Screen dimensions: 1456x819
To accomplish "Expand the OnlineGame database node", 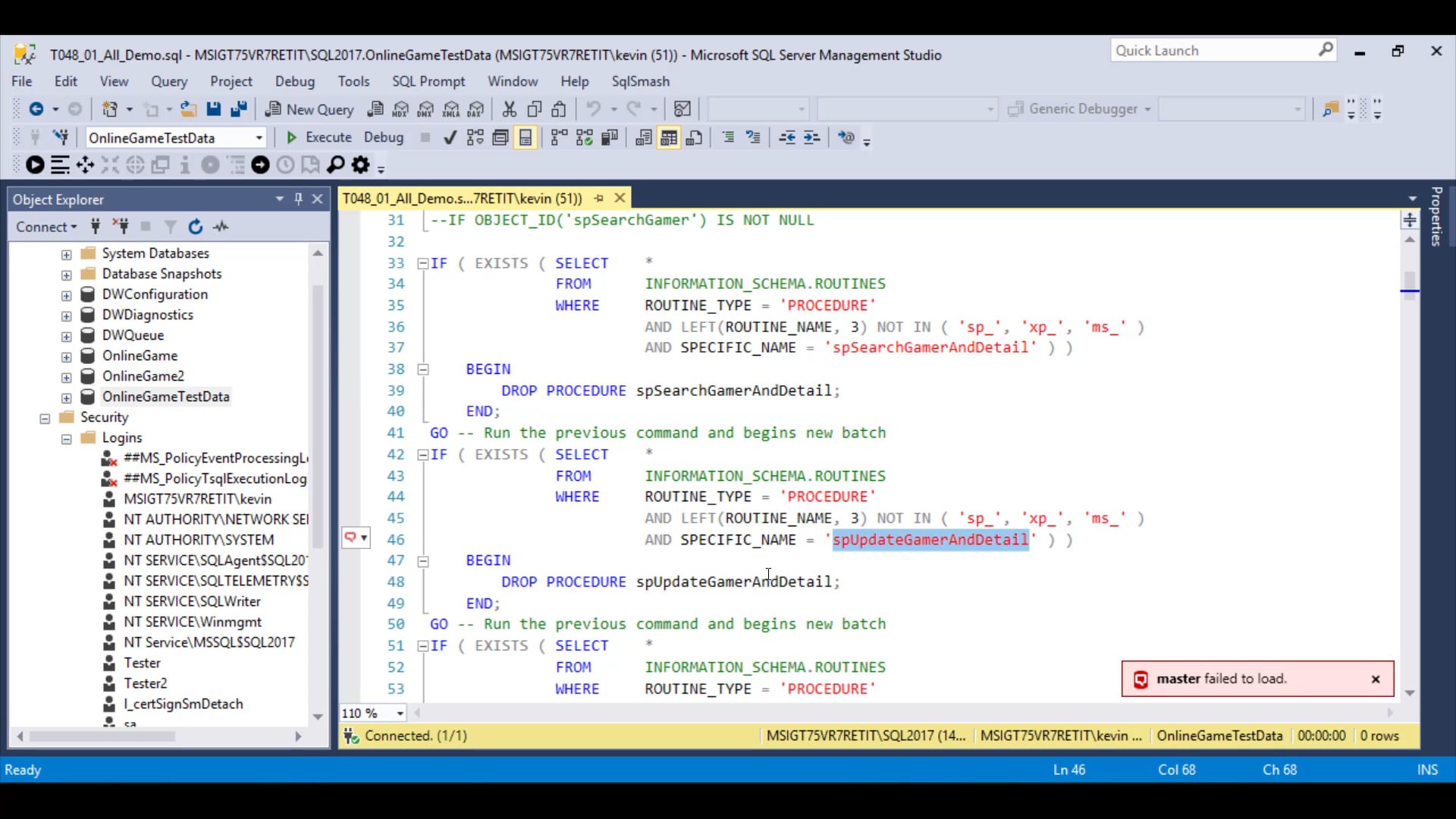I will (x=66, y=356).
